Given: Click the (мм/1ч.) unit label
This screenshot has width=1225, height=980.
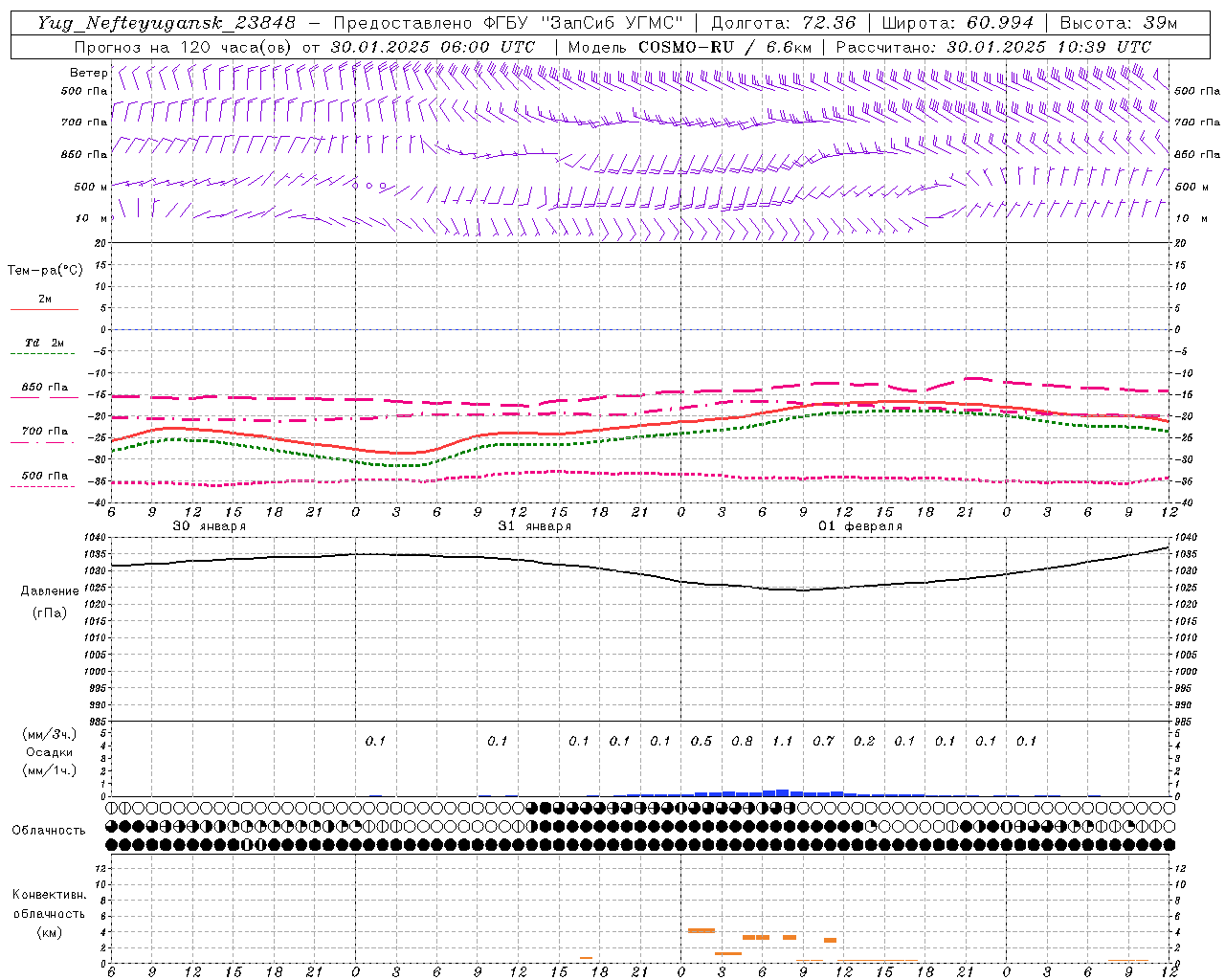Looking at the screenshot, I should [x=50, y=770].
